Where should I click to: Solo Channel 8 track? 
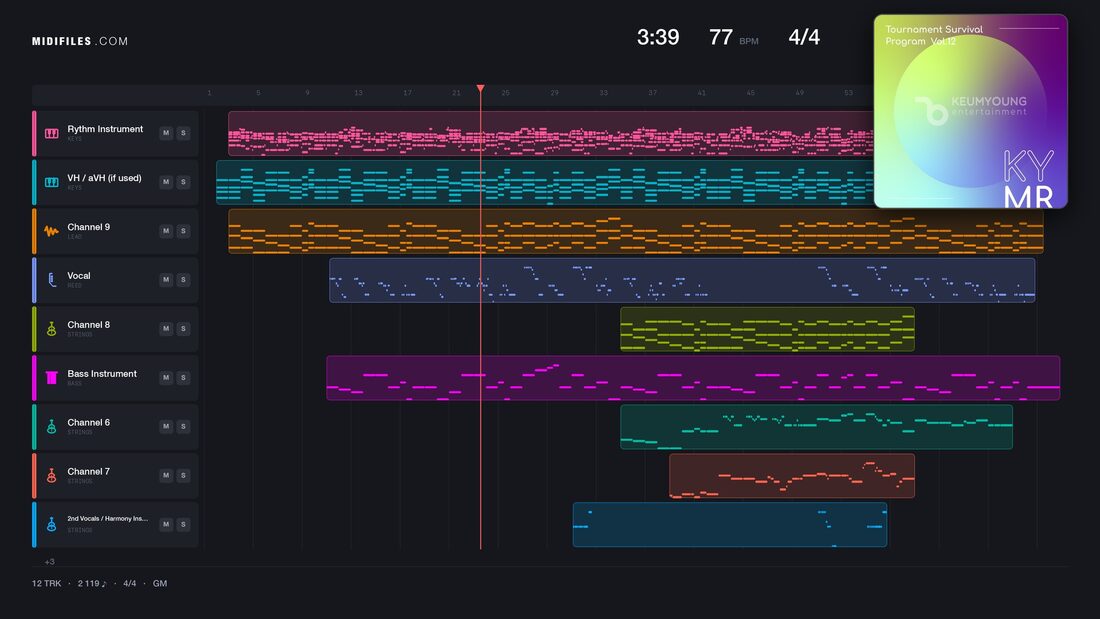(x=183, y=328)
